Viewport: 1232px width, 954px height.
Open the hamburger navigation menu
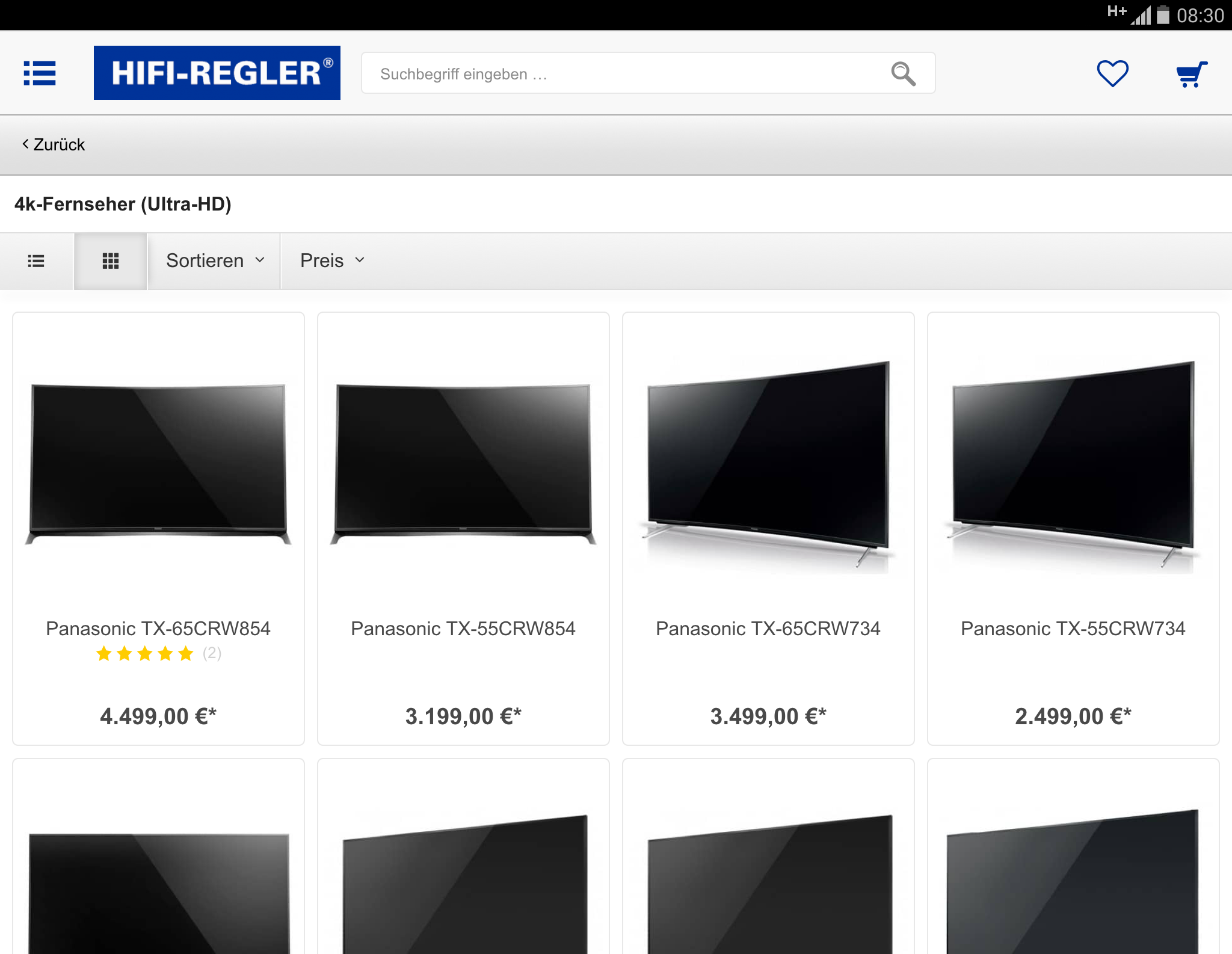[x=40, y=73]
